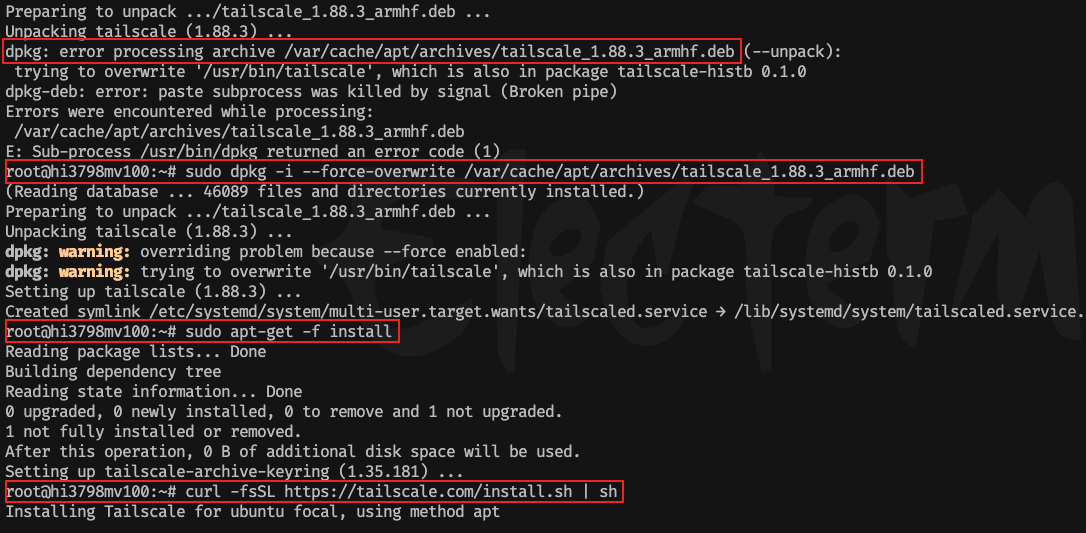1086x533 pixels.
Task: Click the "Building dependency tree" line
Action: point(111,372)
